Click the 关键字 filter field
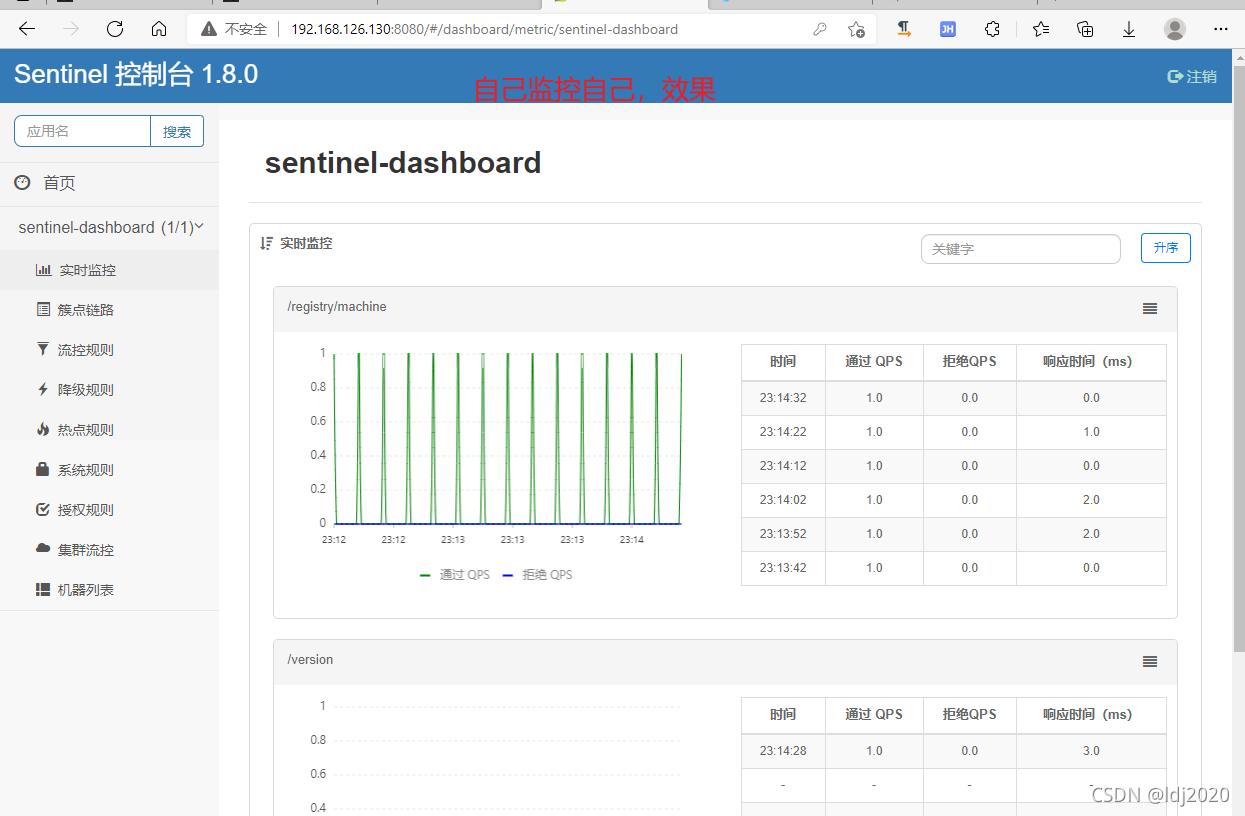The height and width of the screenshot is (816, 1245). pos(1020,249)
